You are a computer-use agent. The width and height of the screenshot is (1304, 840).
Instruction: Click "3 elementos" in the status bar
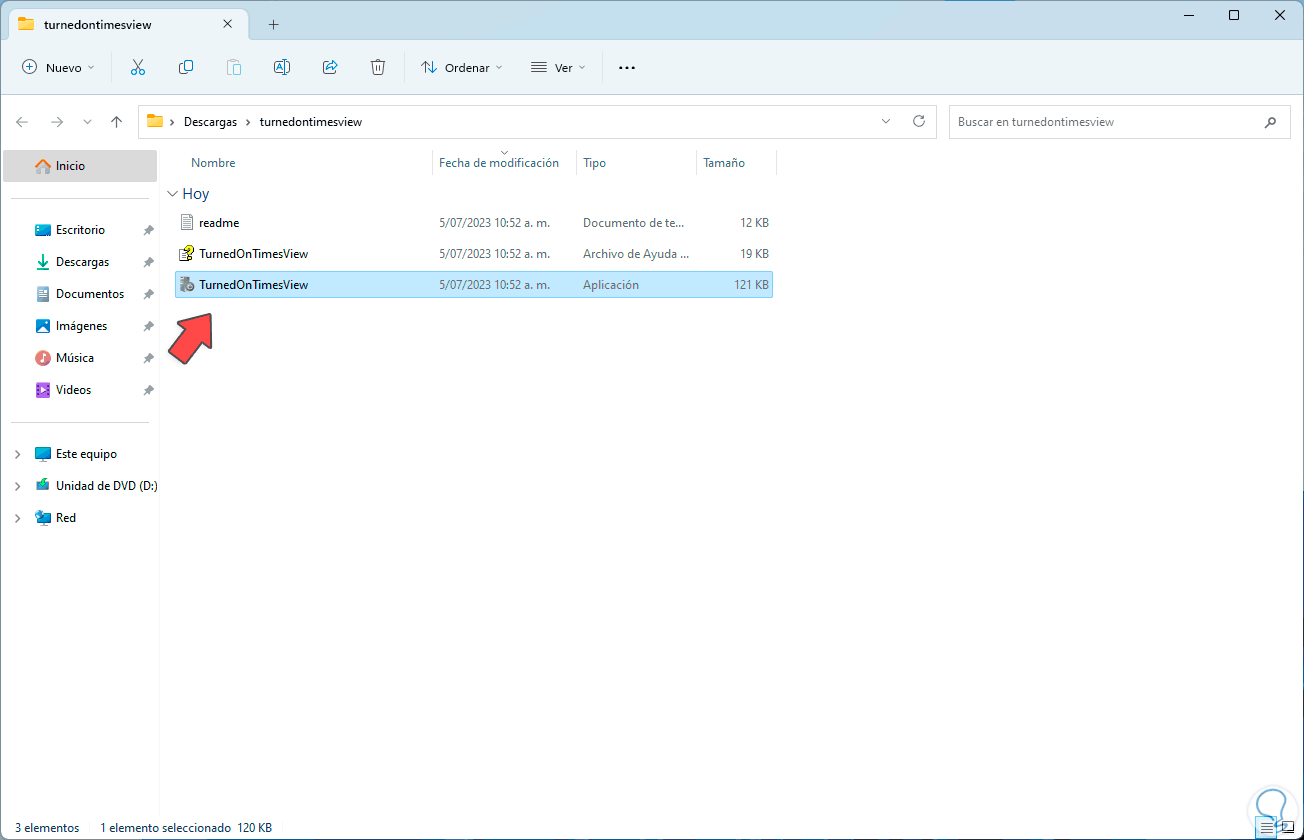click(47, 828)
